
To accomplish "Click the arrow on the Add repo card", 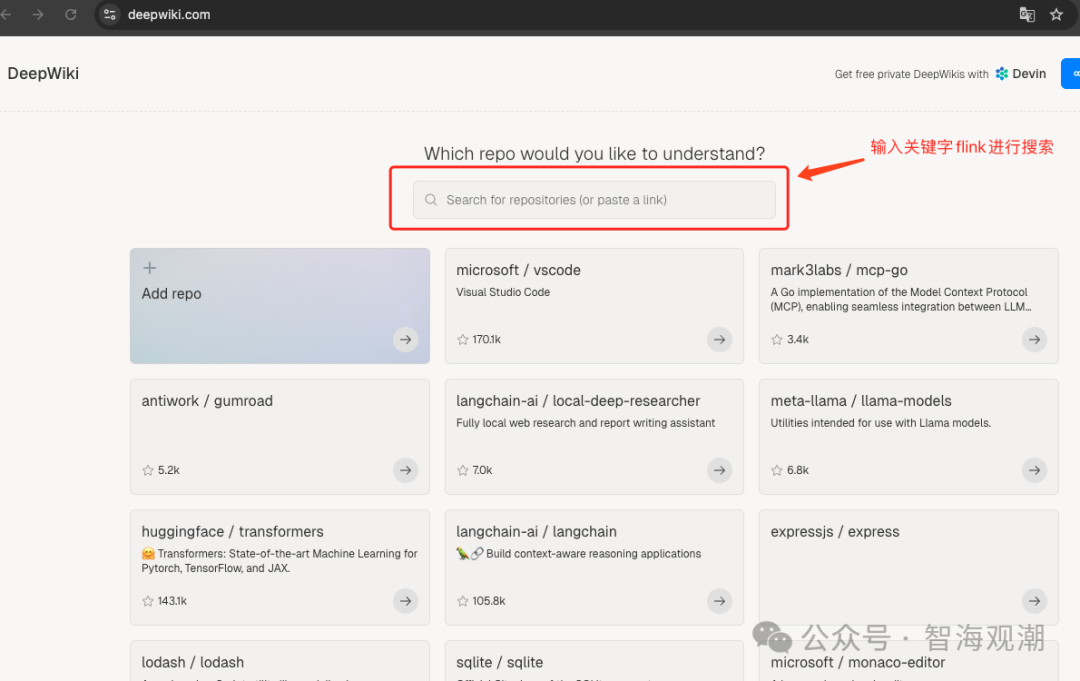I will [x=406, y=339].
